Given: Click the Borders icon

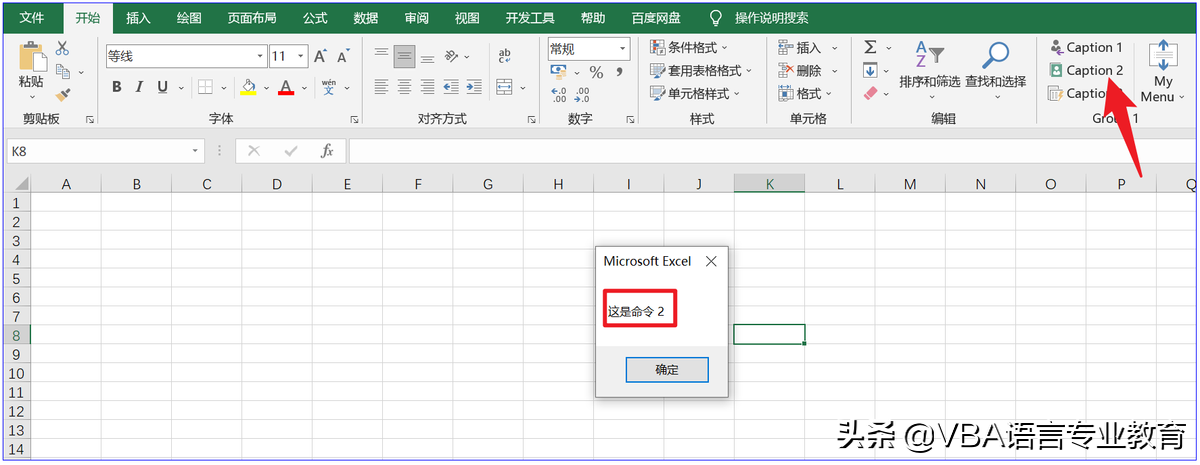Looking at the screenshot, I should [x=204, y=87].
